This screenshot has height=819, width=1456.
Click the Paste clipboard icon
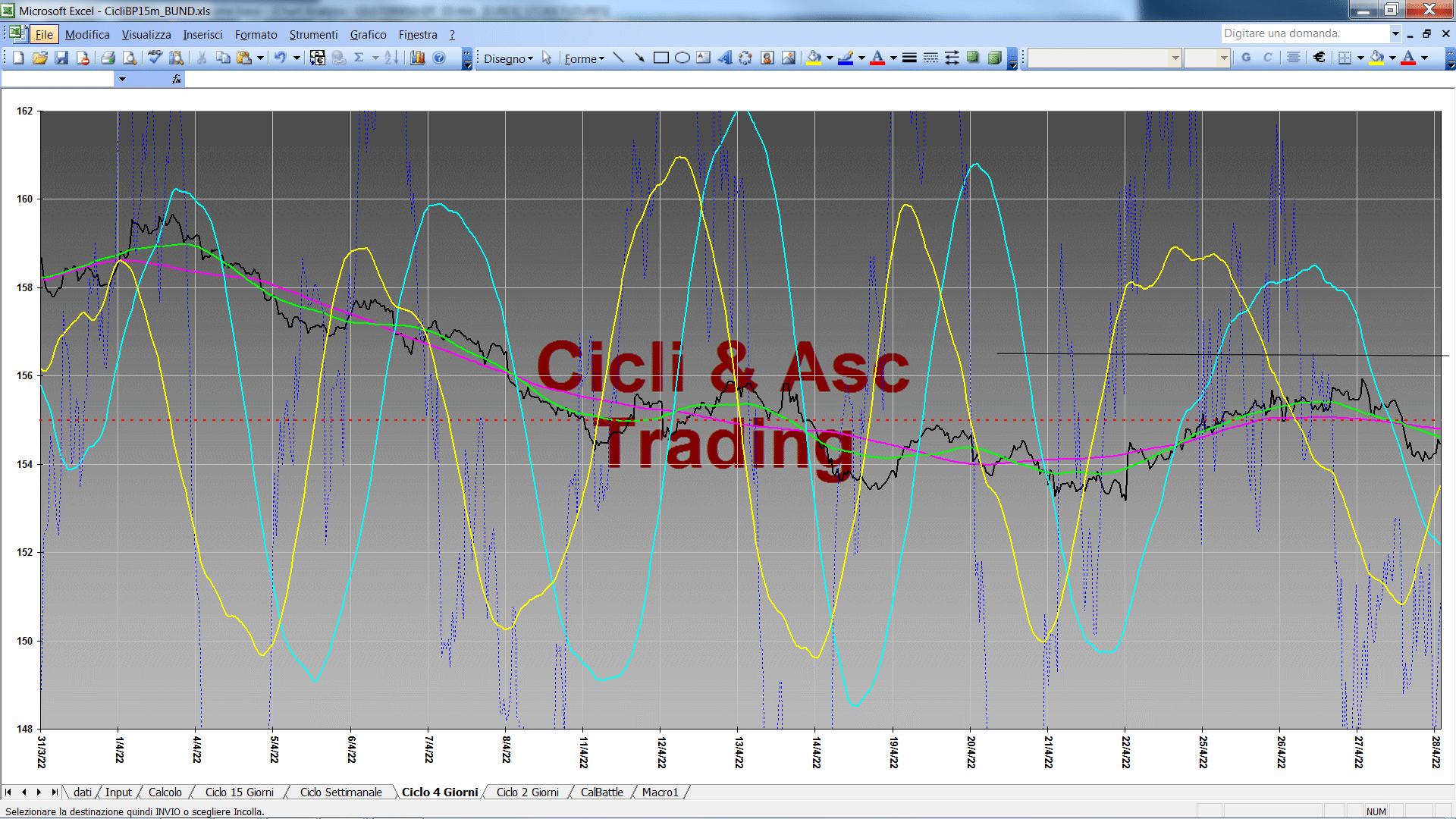[244, 58]
